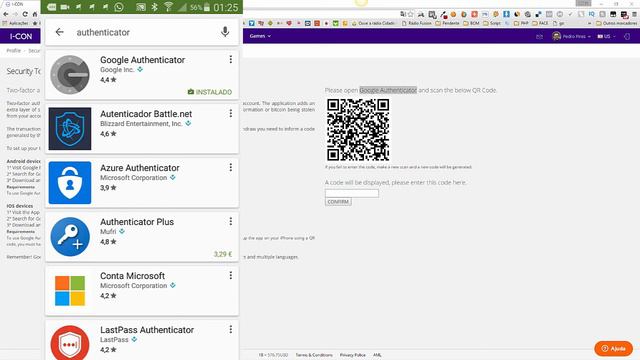Open overflow menu for Conta Microsoft
Image resolution: width=640 pixels, height=360 pixels.
(x=231, y=276)
